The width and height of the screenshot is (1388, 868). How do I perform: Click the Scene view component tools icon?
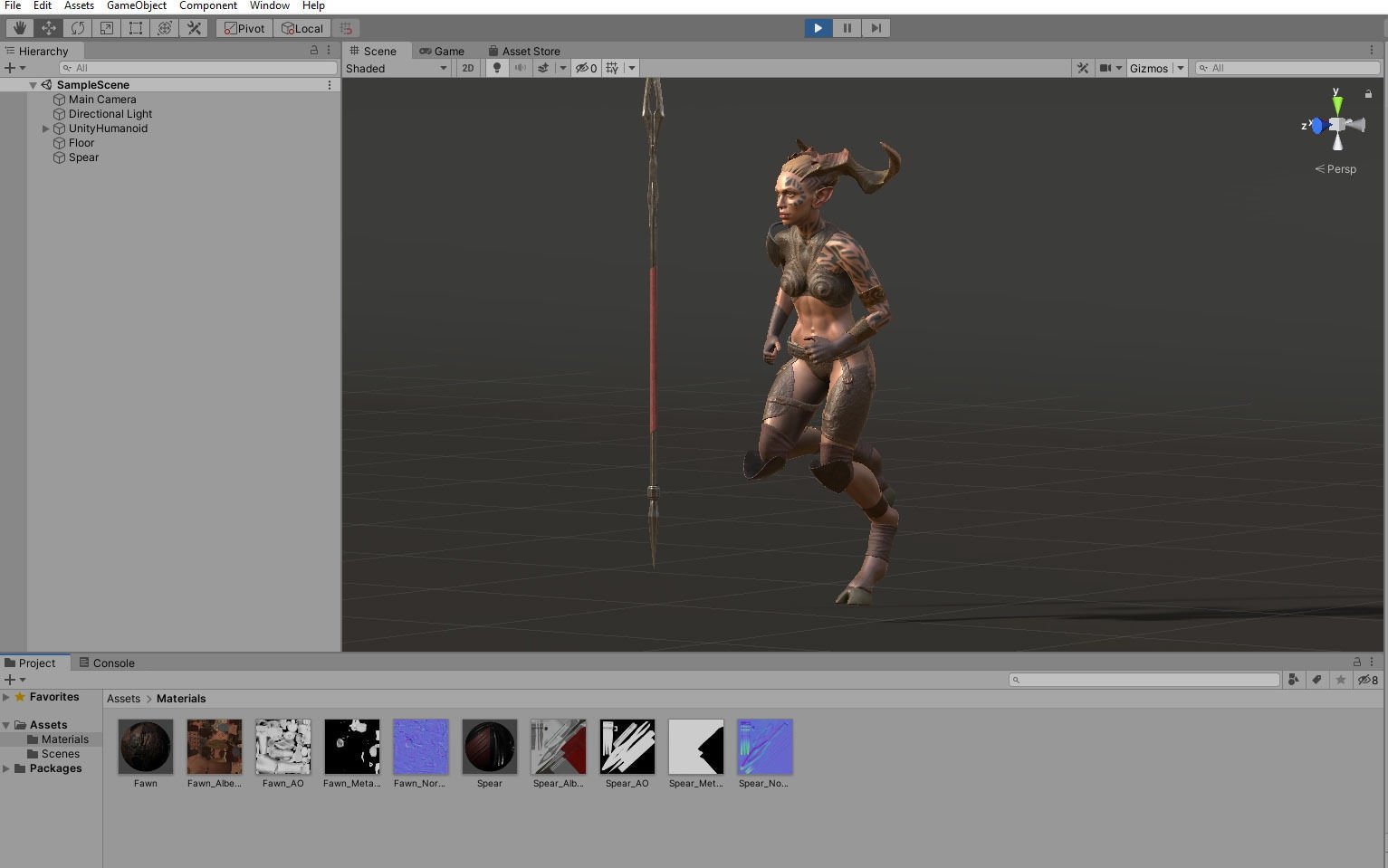pos(1082,68)
